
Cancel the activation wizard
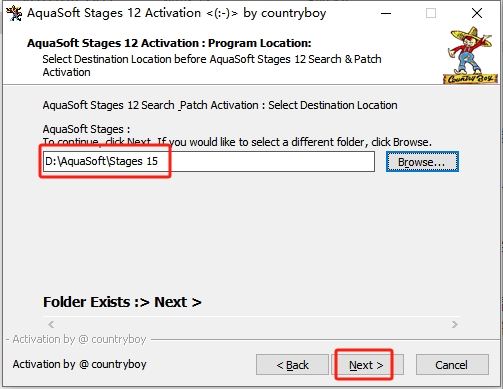[x=452, y=365]
